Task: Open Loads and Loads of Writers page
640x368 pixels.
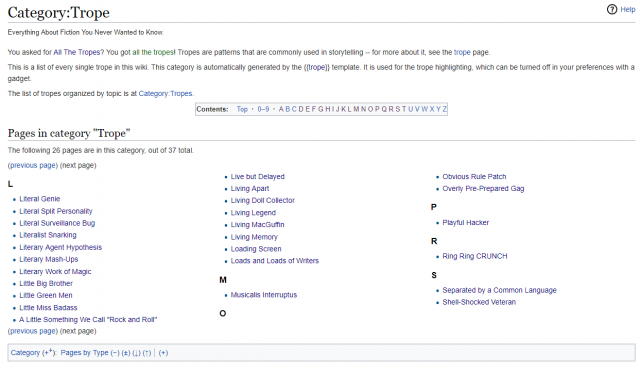Action: 275,261
